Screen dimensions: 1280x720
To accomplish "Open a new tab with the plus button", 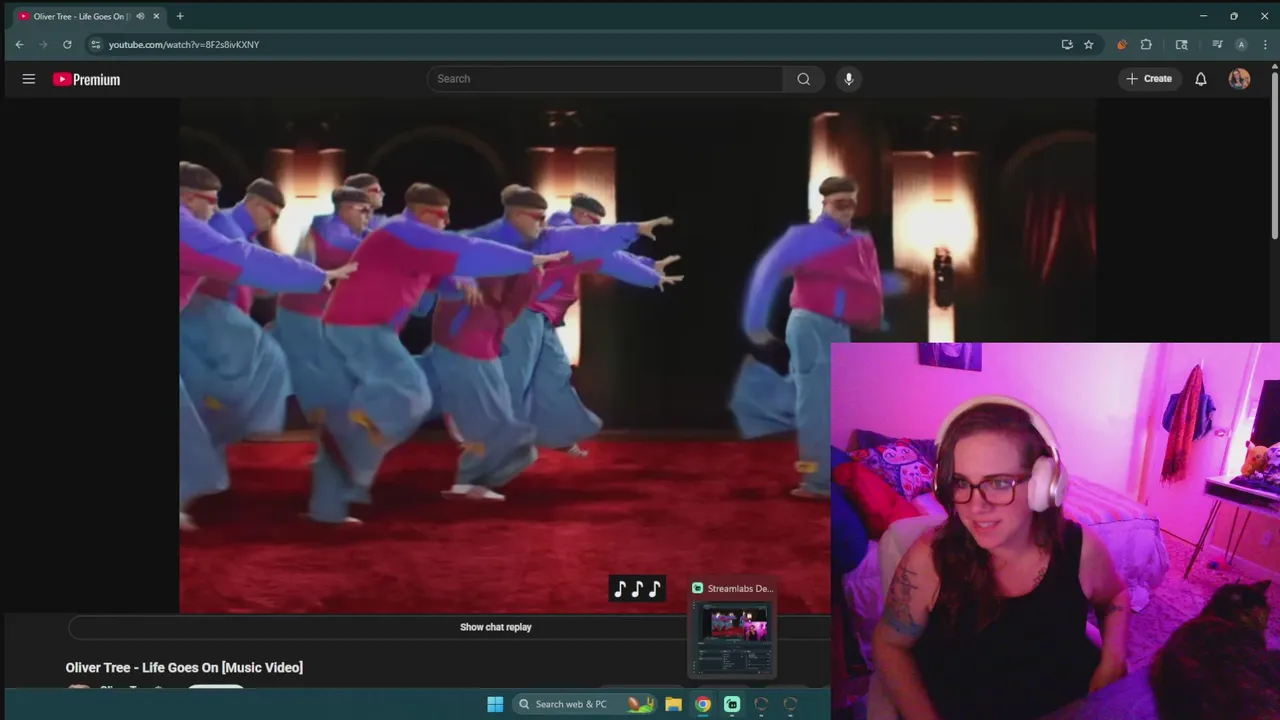I will click(180, 16).
